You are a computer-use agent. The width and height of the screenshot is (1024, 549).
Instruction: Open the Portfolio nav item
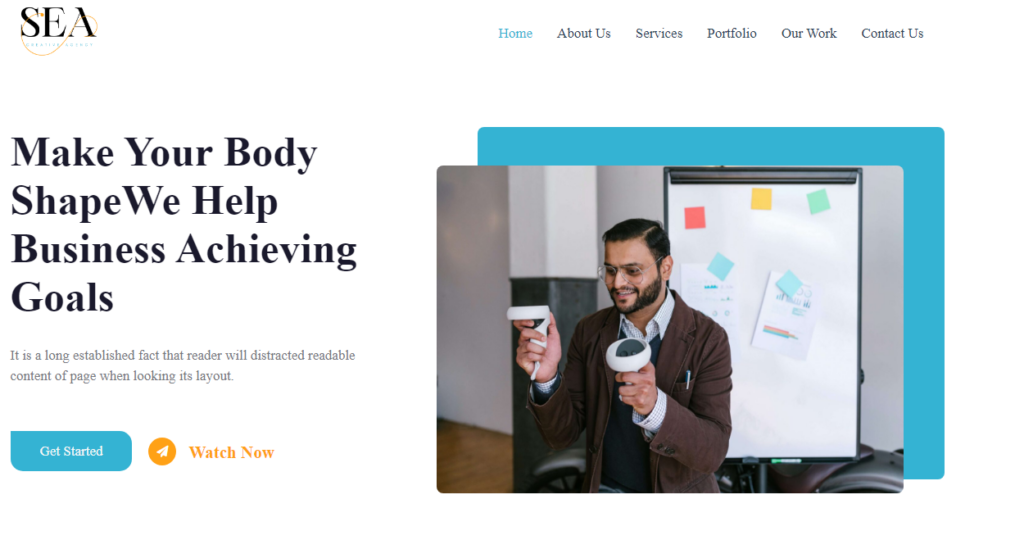pos(731,33)
